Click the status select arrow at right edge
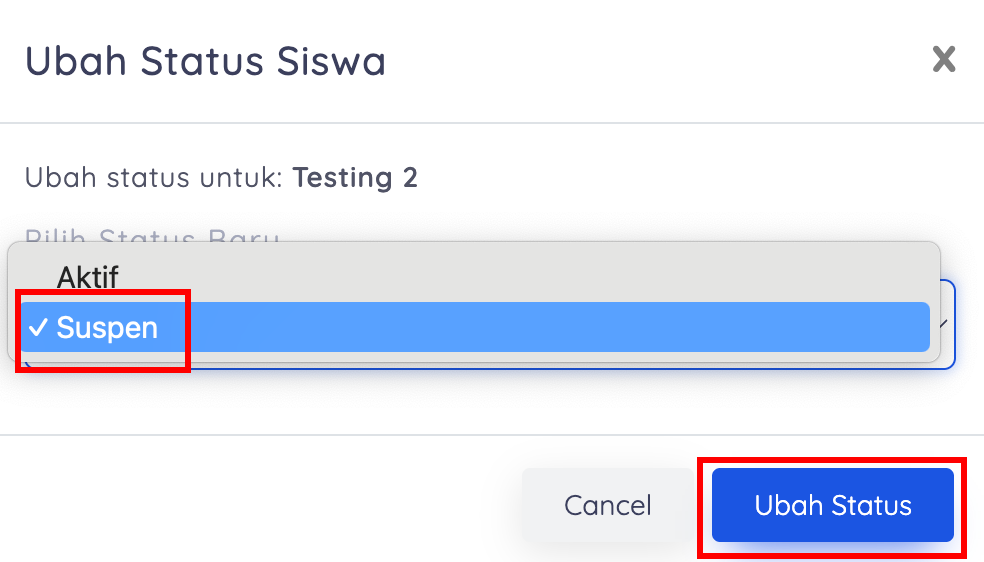Screen dimensions: 984x562 944,324
